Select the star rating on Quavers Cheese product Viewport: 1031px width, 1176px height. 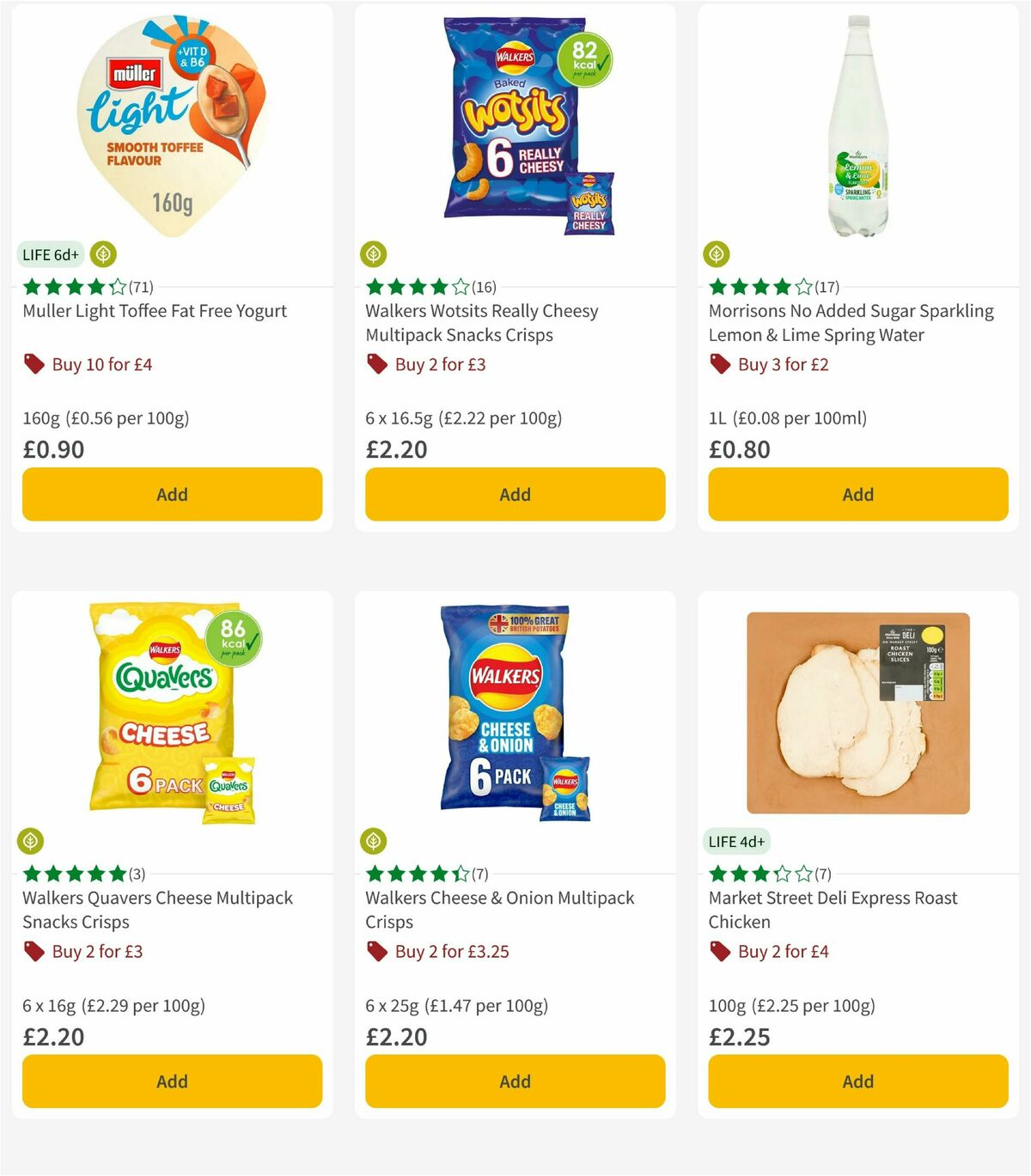tap(71, 874)
